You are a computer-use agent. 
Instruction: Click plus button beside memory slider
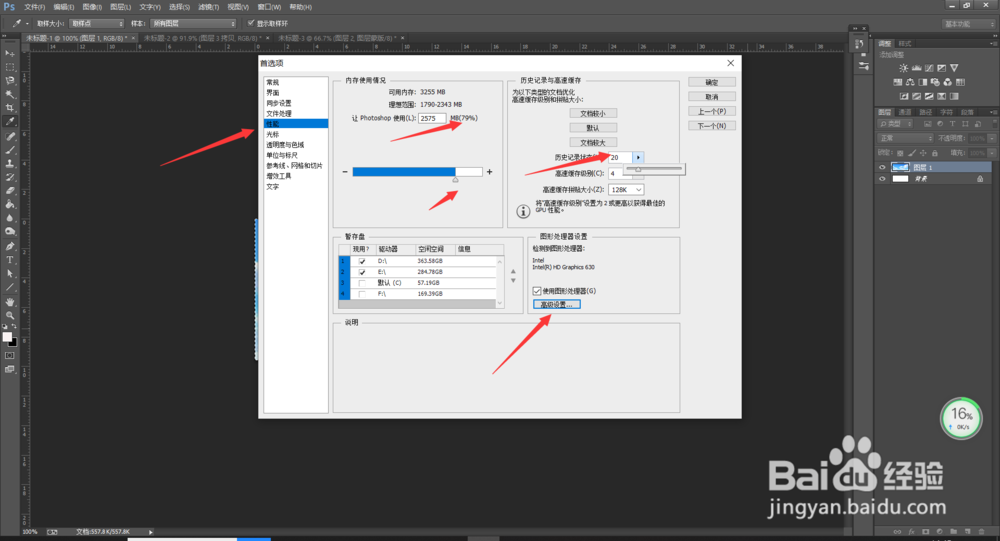point(490,172)
